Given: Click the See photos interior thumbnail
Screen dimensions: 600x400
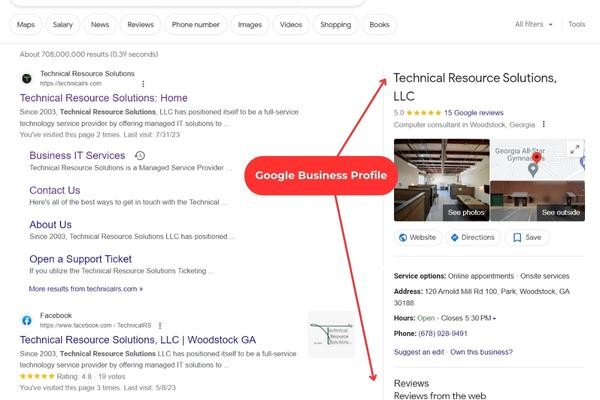Looking at the screenshot, I should (x=442, y=180).
